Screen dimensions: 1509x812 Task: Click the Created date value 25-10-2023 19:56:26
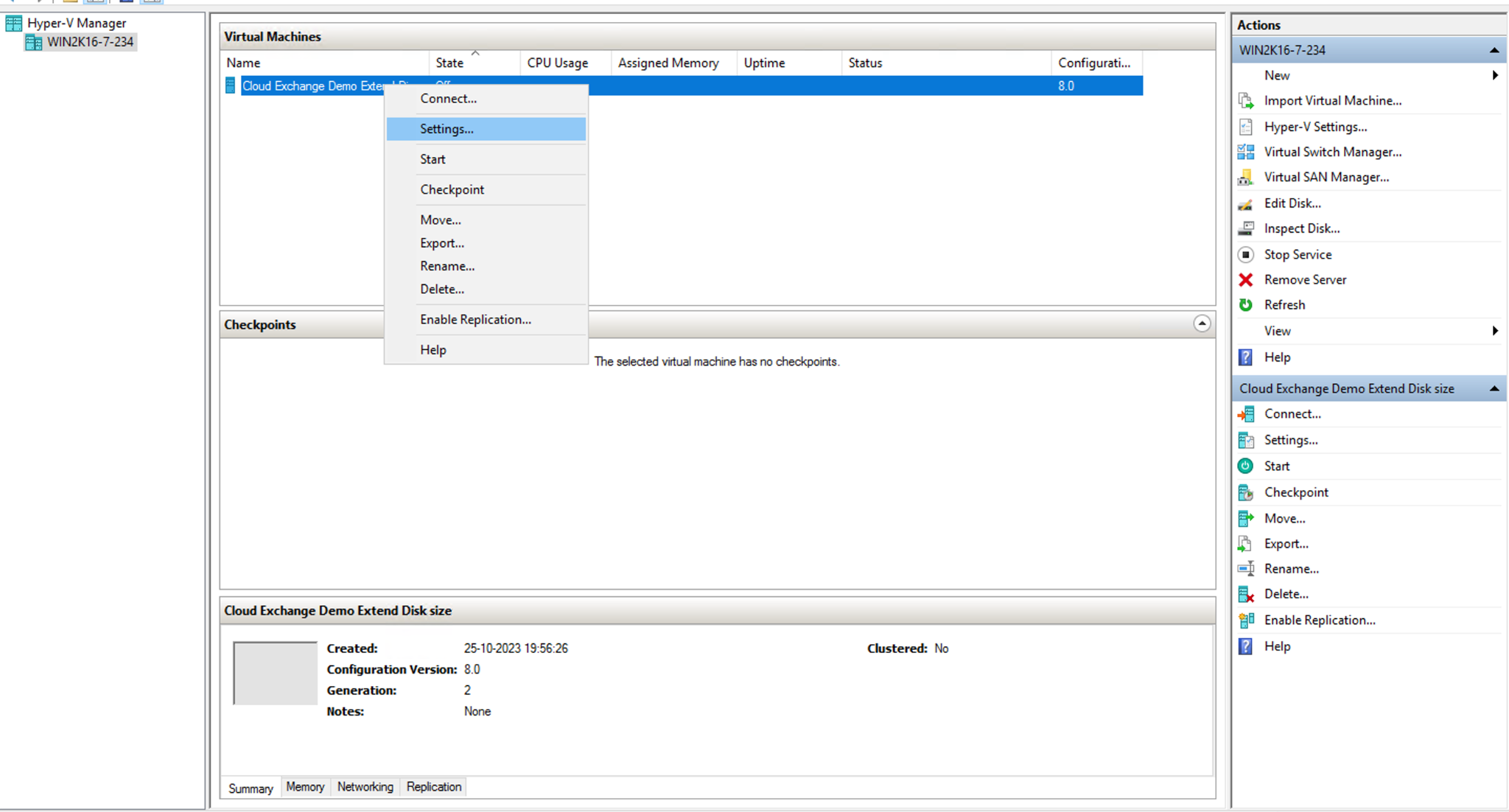pyautogui.click(x=516, y=648)
